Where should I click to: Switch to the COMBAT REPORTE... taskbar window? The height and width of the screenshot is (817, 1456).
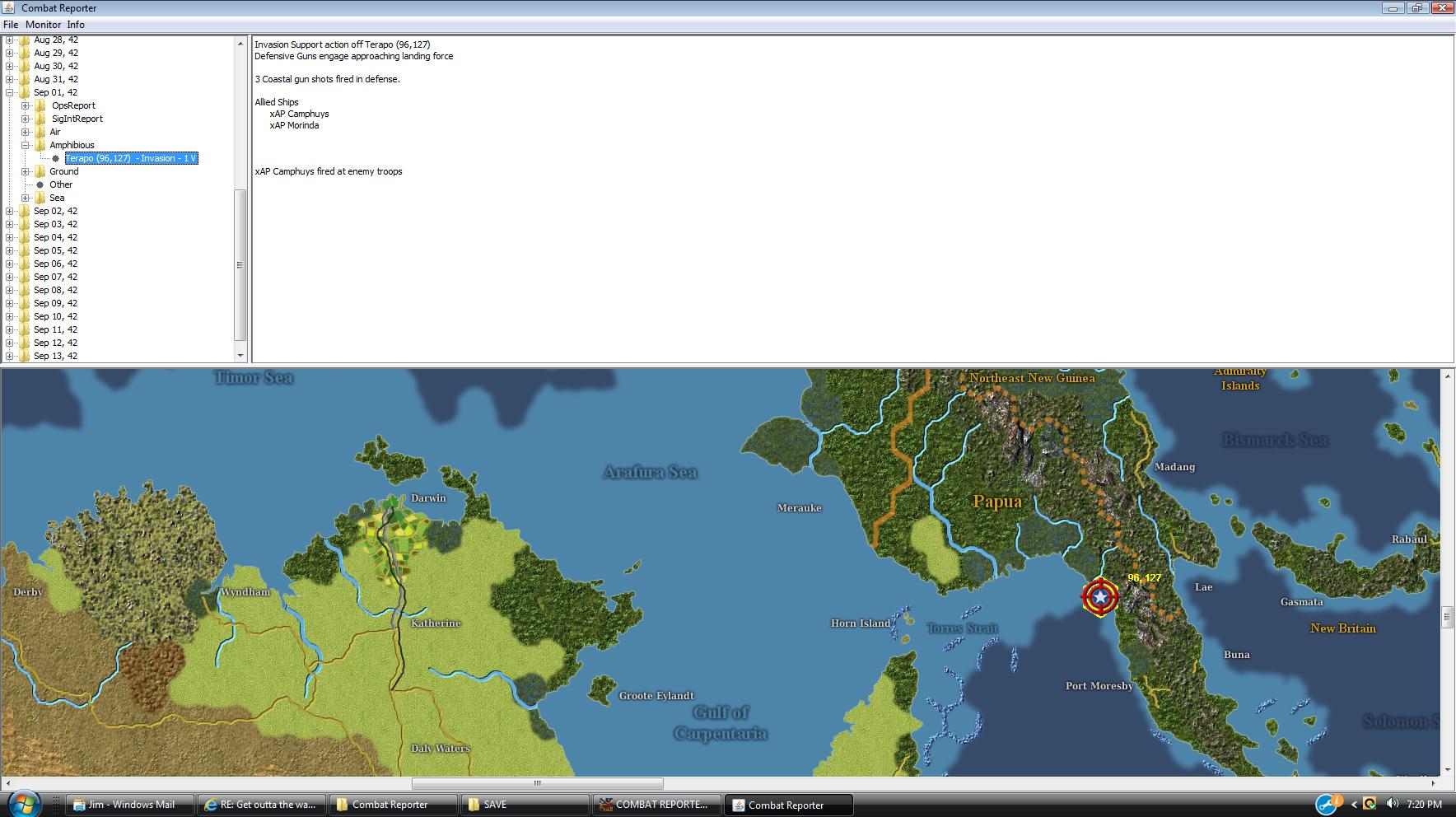point(656,805)
